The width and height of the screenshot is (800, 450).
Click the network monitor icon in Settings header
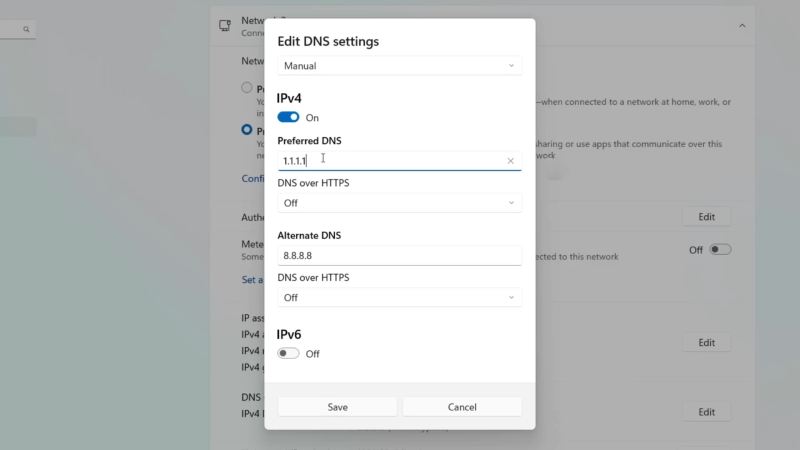pos(225,26)
